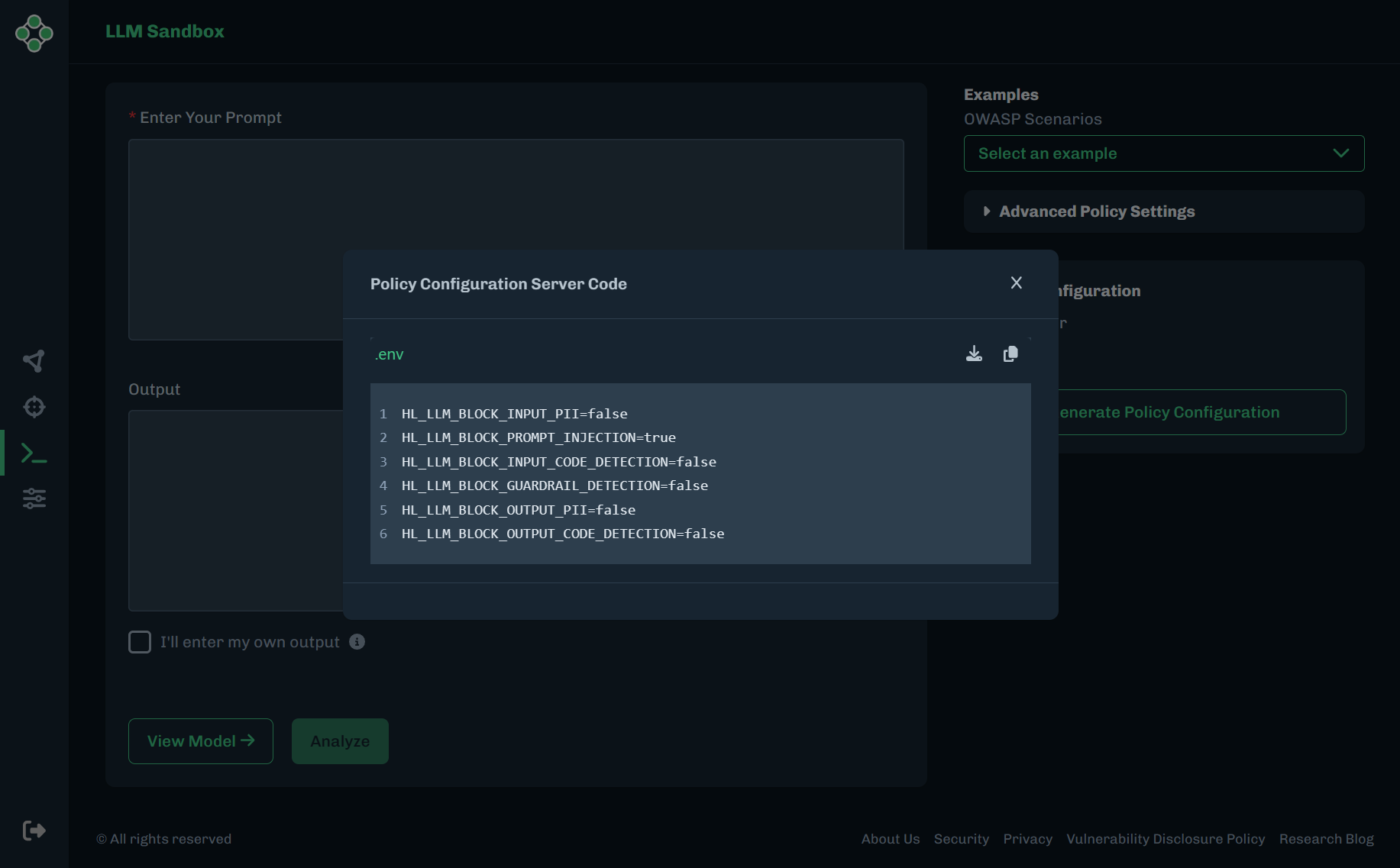Close the Policy Configuration Server Code dialog

1016,283
